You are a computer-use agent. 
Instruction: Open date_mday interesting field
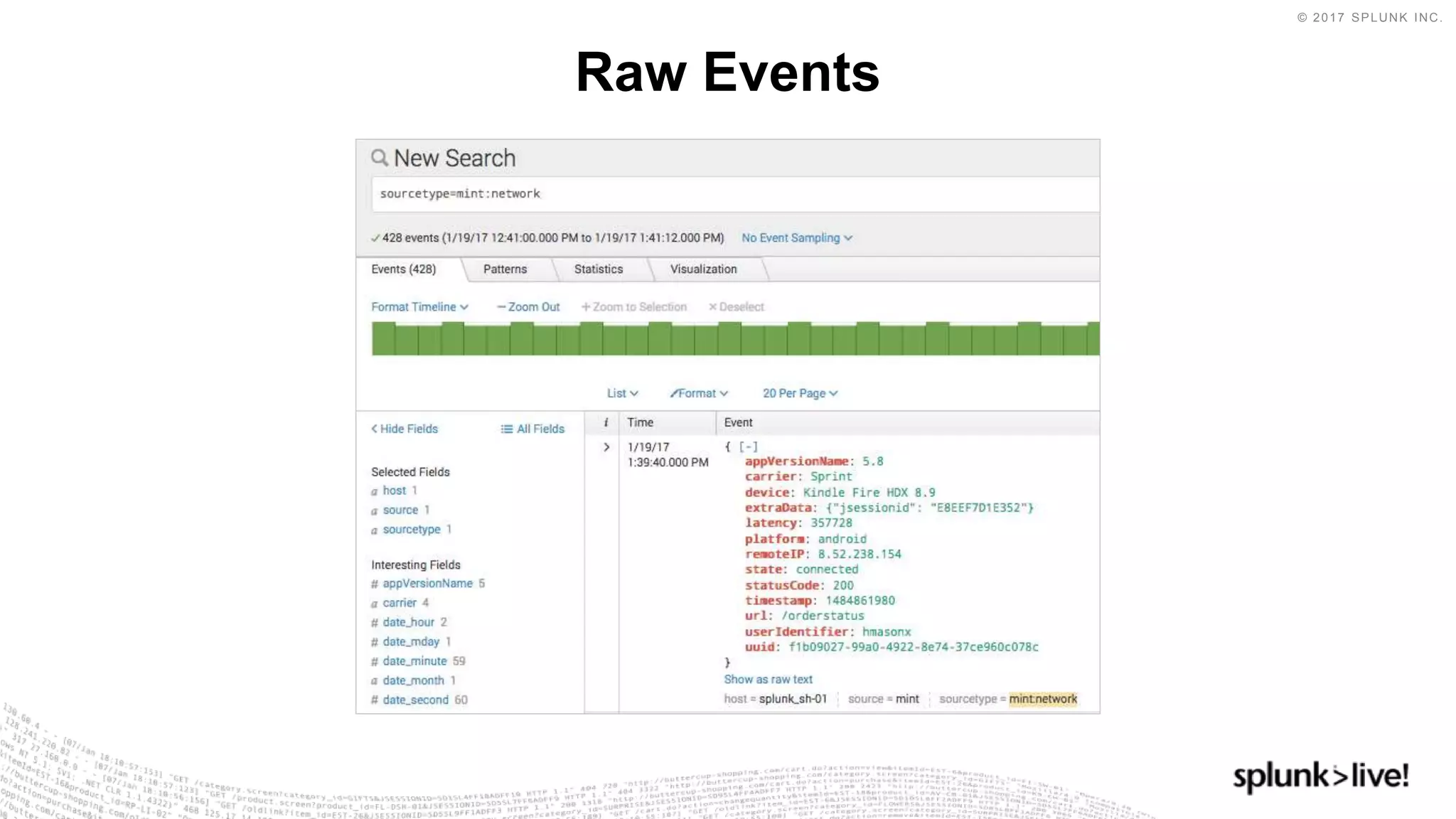click(411, 642)
